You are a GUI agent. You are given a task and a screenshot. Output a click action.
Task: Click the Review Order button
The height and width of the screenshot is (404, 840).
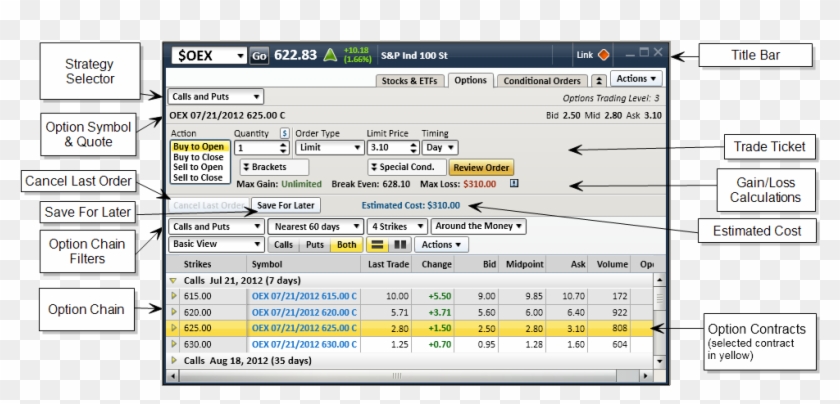[481, 168]
